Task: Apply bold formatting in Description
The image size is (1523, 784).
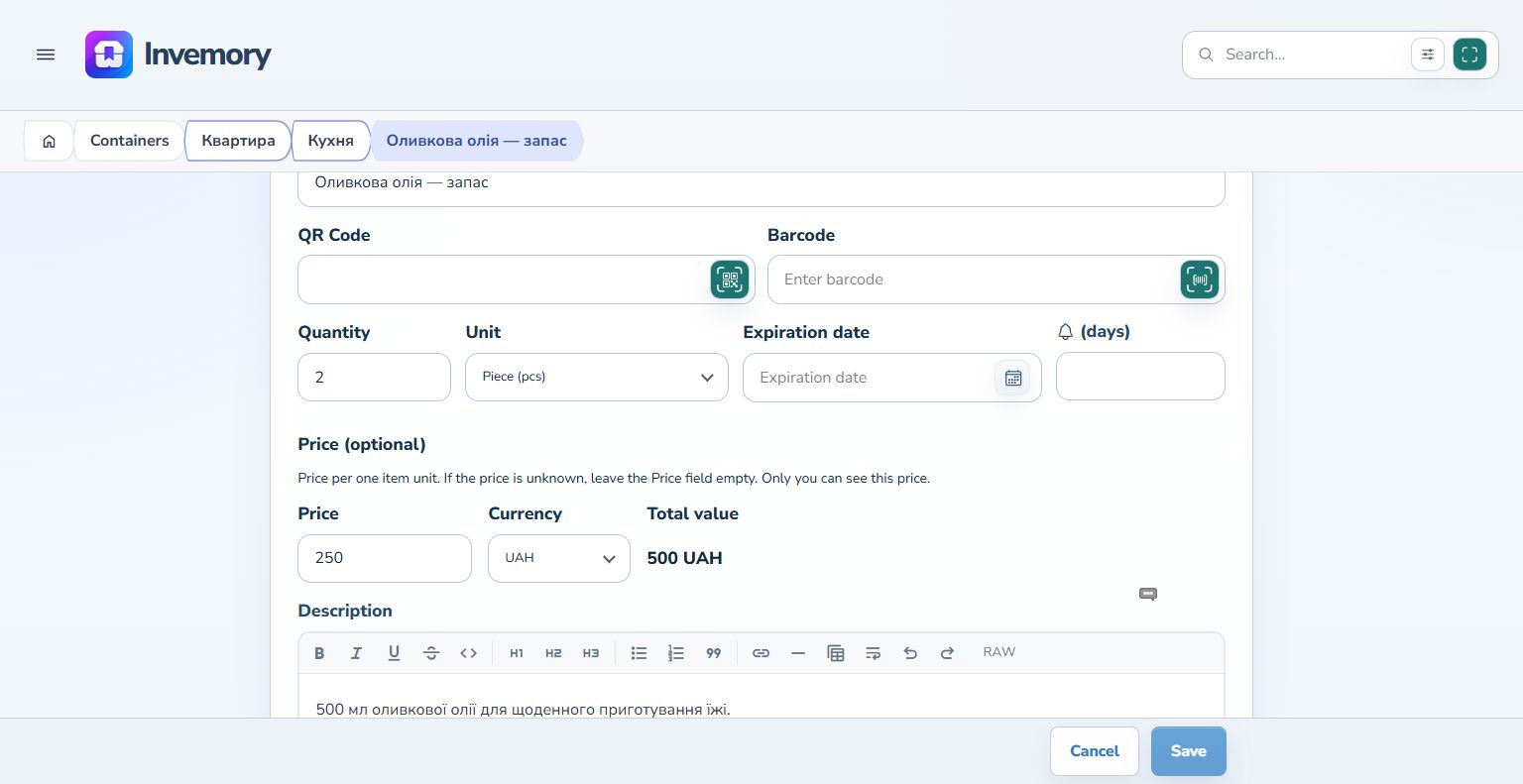Action: click(x=319, y=653)
